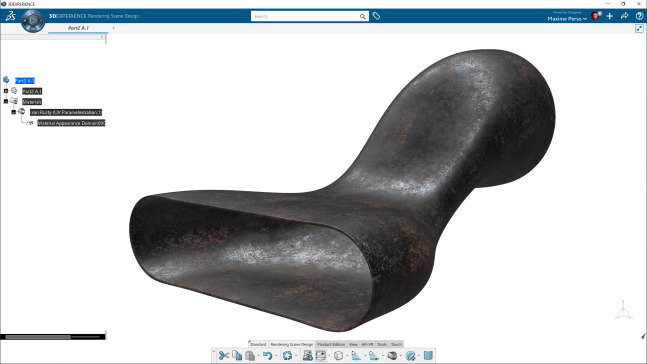Click the Undo arrow tool
The image size is (647, 364).
tap(267, 355)
